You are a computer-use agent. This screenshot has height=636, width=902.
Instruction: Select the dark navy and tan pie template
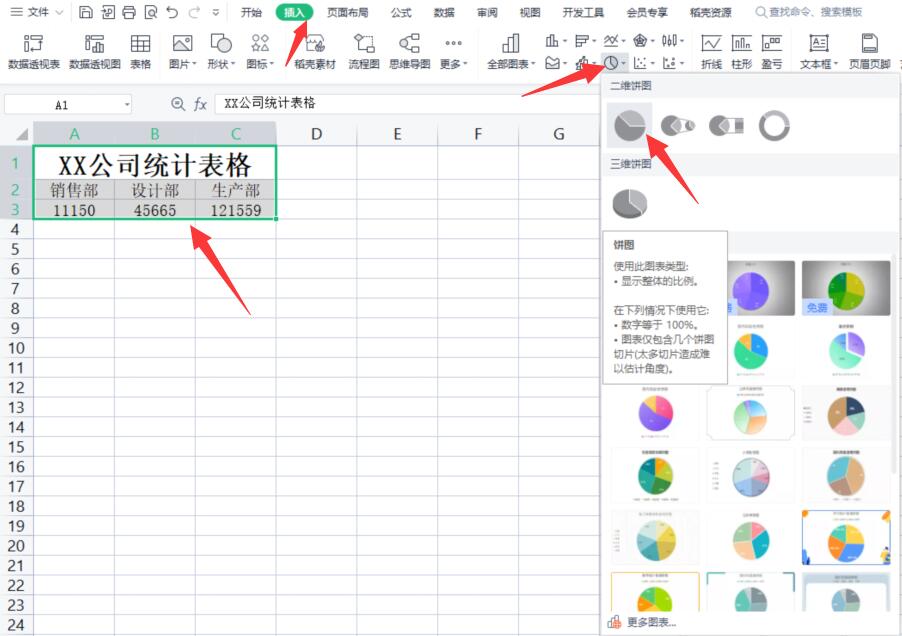click(846, 413)
